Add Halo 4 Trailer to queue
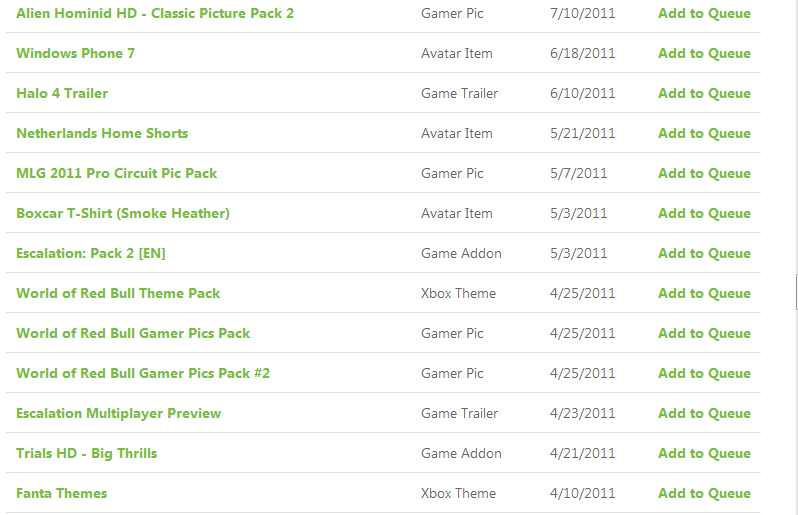The width and height of the screenshot is (798, 515). coord(704,93)
